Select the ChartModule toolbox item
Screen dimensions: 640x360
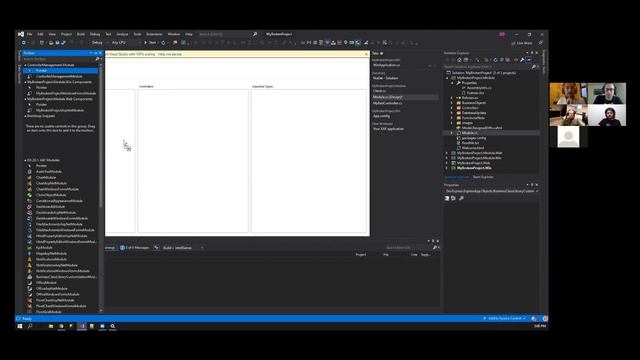click(x=46, y=178)
